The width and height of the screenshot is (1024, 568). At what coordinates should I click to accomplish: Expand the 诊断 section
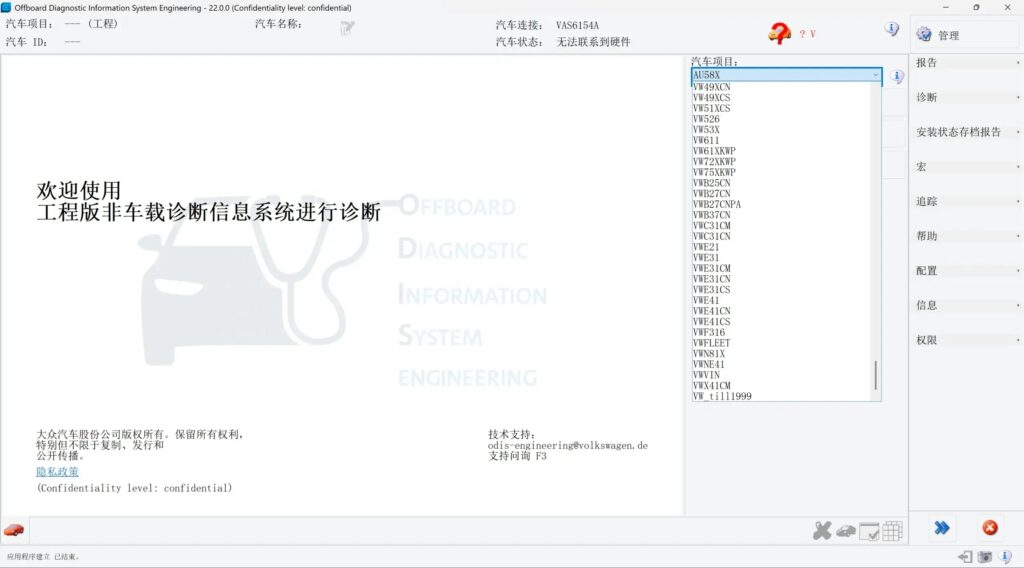967,97
